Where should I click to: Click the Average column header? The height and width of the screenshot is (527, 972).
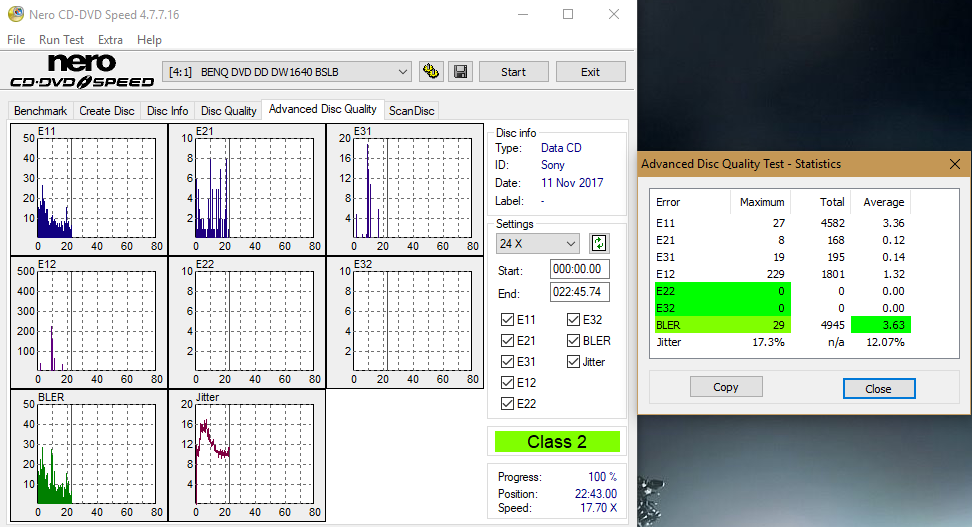[x=883, y=202]
